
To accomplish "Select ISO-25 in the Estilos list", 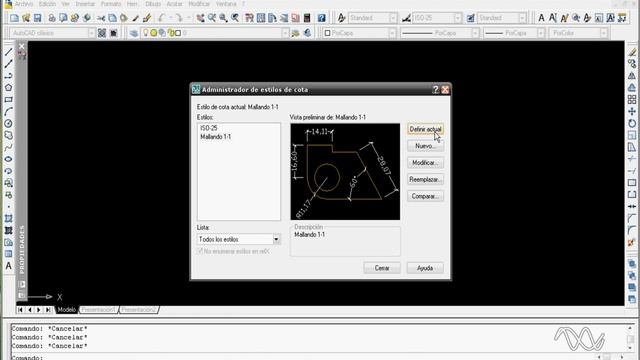I will tap(209, 128).
